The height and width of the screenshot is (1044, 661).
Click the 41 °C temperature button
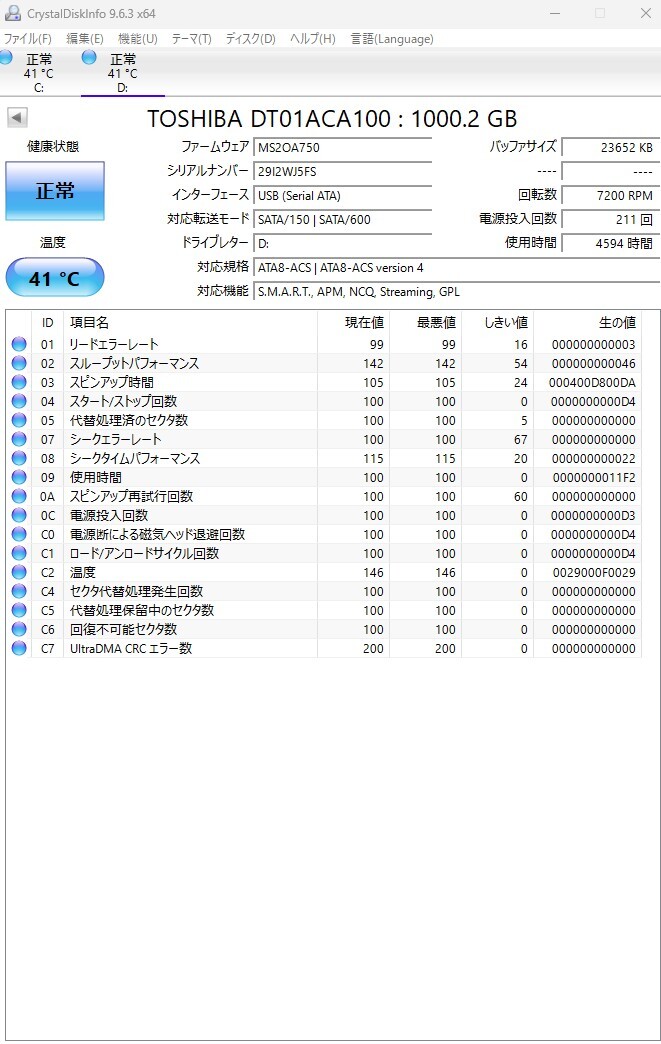[x=55, y=278]
